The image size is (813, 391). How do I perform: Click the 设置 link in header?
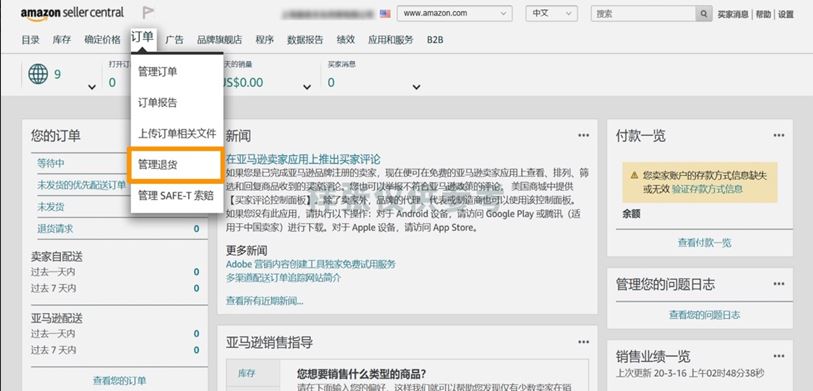click(x=786, y=15)
